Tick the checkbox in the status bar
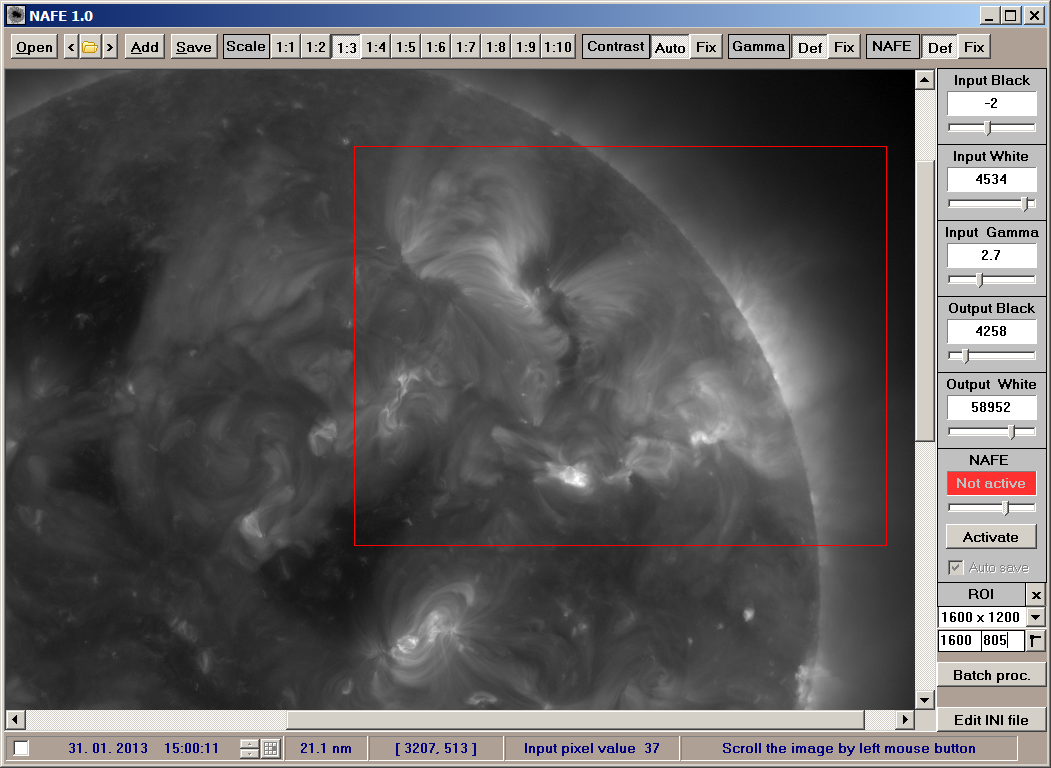This screenshot has width=1051, height=768. (x=22, y=748)
